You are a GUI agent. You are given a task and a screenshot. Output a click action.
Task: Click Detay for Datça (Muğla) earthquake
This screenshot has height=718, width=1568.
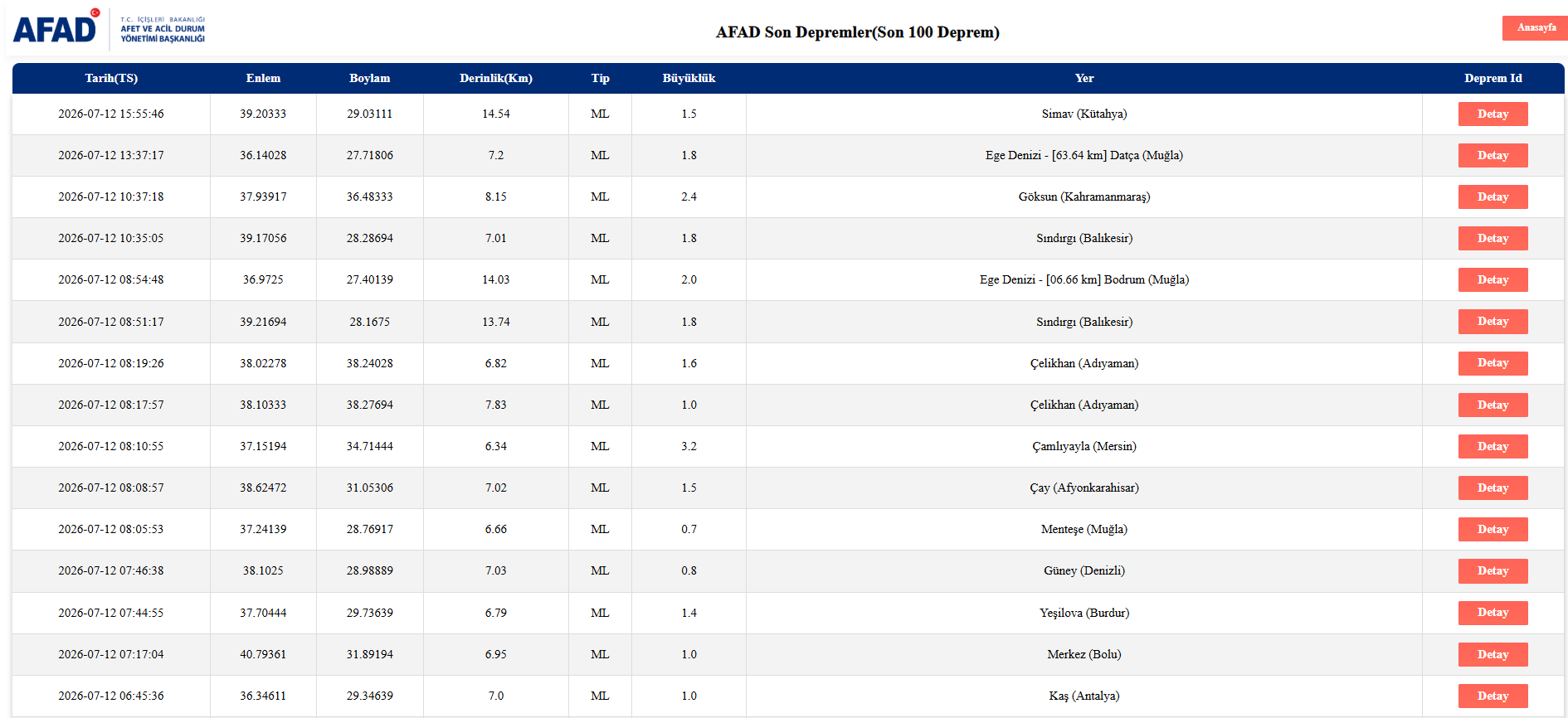pyautogui.click(x=1493, y=156)
